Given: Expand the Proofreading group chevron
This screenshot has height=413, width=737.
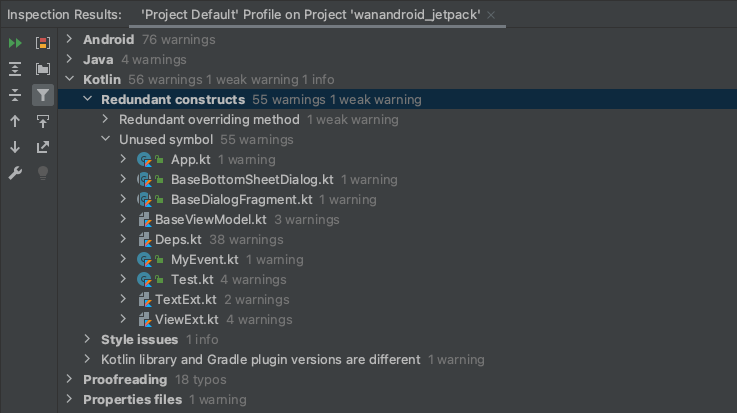Looking at the screenshot, I should (x=70, y=379).
